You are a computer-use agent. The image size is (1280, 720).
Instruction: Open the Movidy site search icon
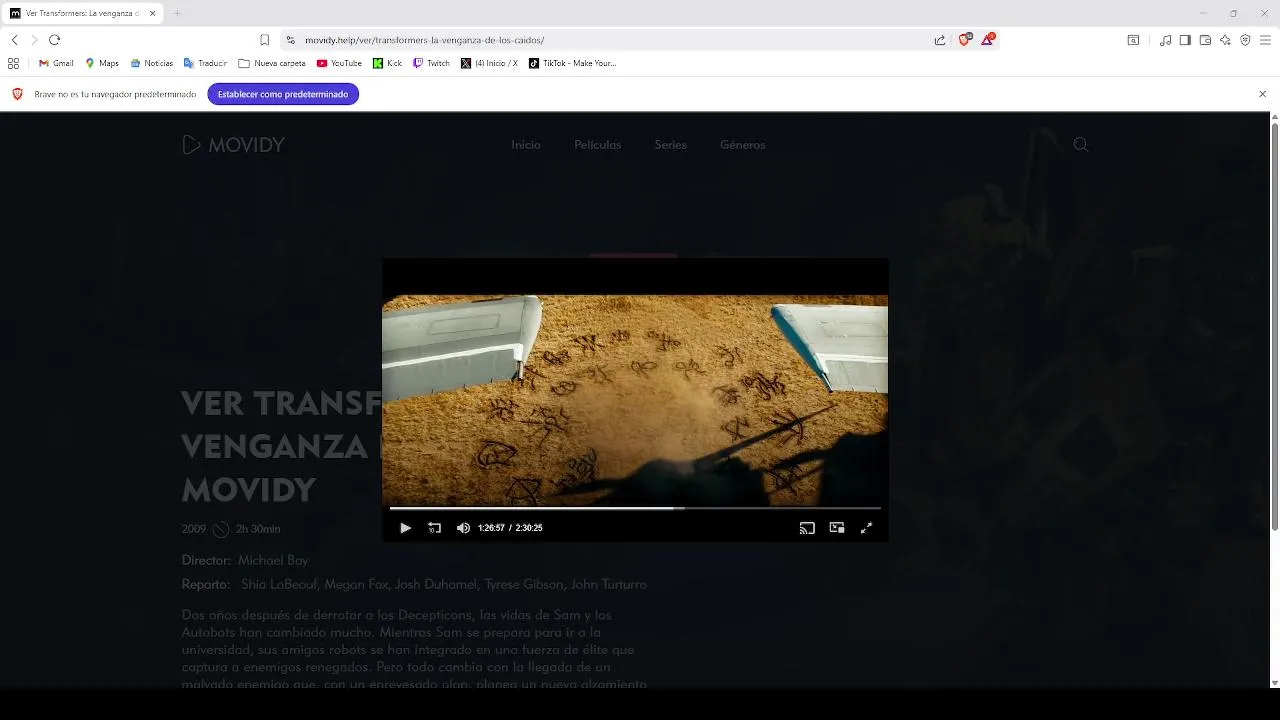(1080, 145)
